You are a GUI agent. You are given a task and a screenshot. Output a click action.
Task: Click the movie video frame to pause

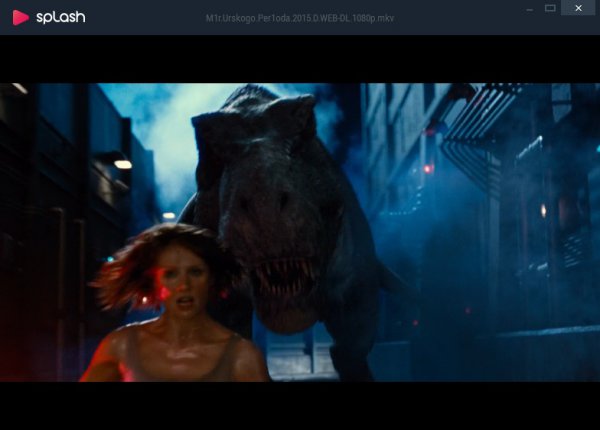click(300, 232)
